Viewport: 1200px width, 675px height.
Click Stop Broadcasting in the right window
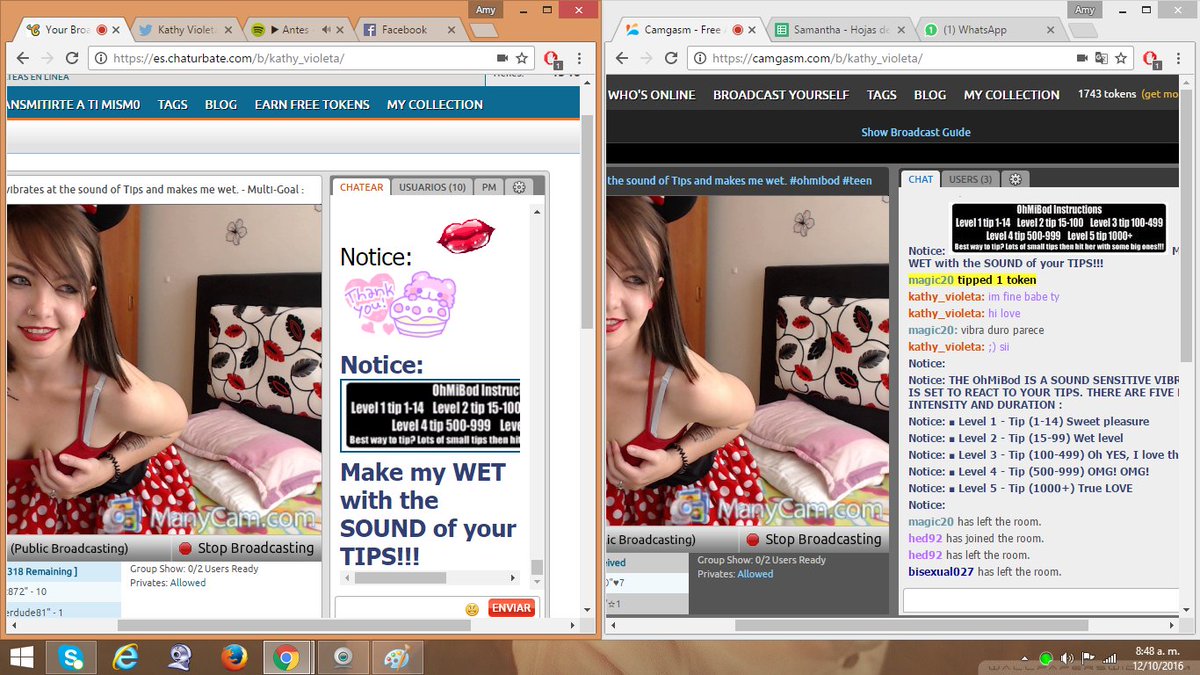coord(814,539)
